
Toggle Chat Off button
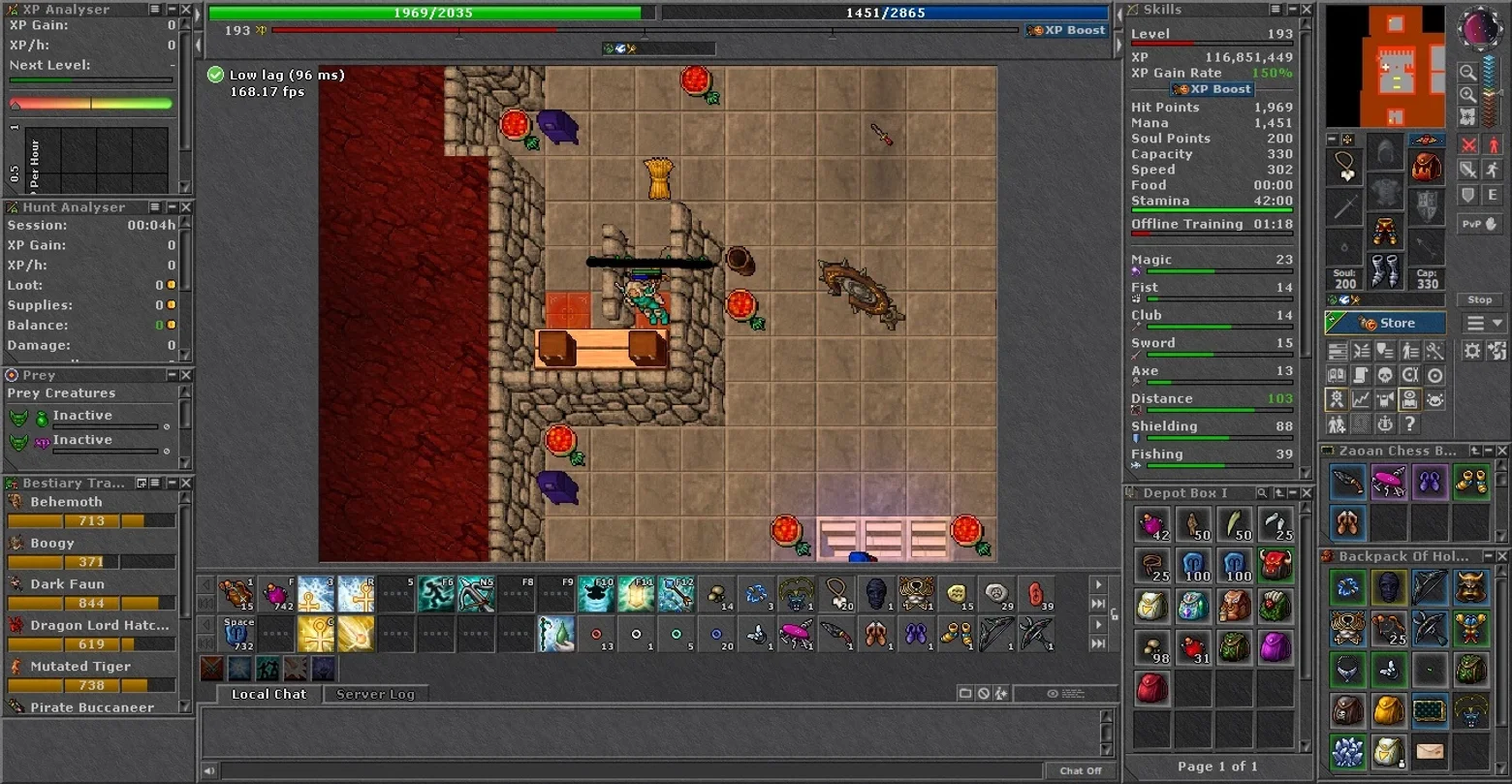coord(1082,771)
